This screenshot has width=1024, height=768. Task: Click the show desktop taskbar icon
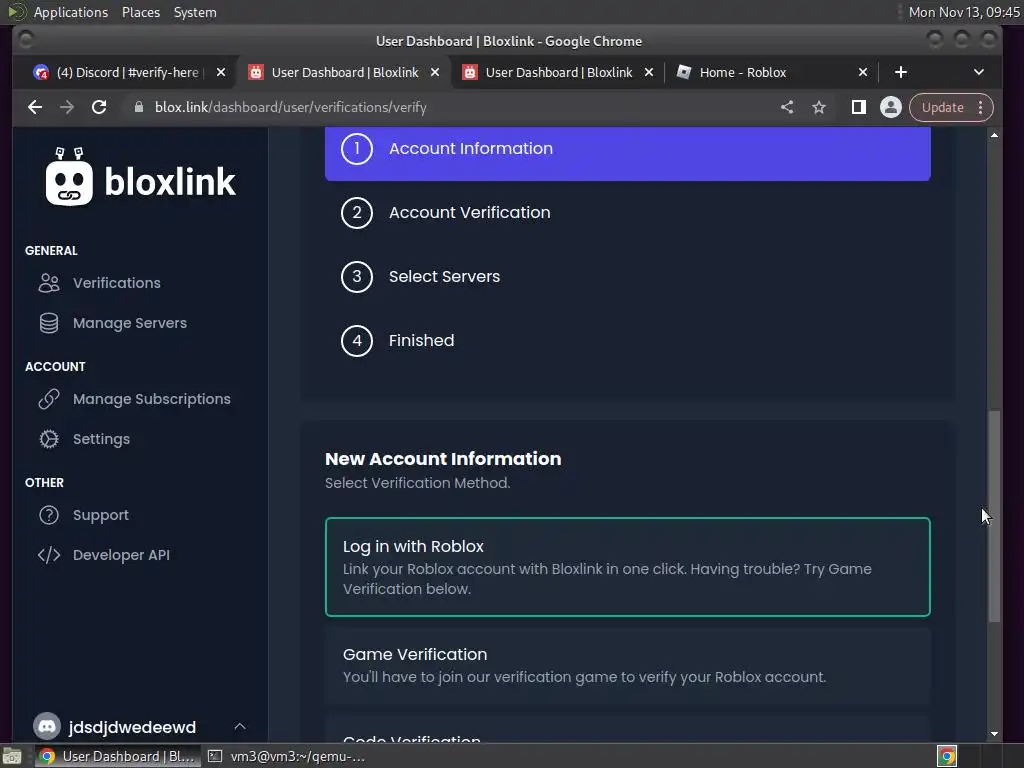(x=11, y=756)
